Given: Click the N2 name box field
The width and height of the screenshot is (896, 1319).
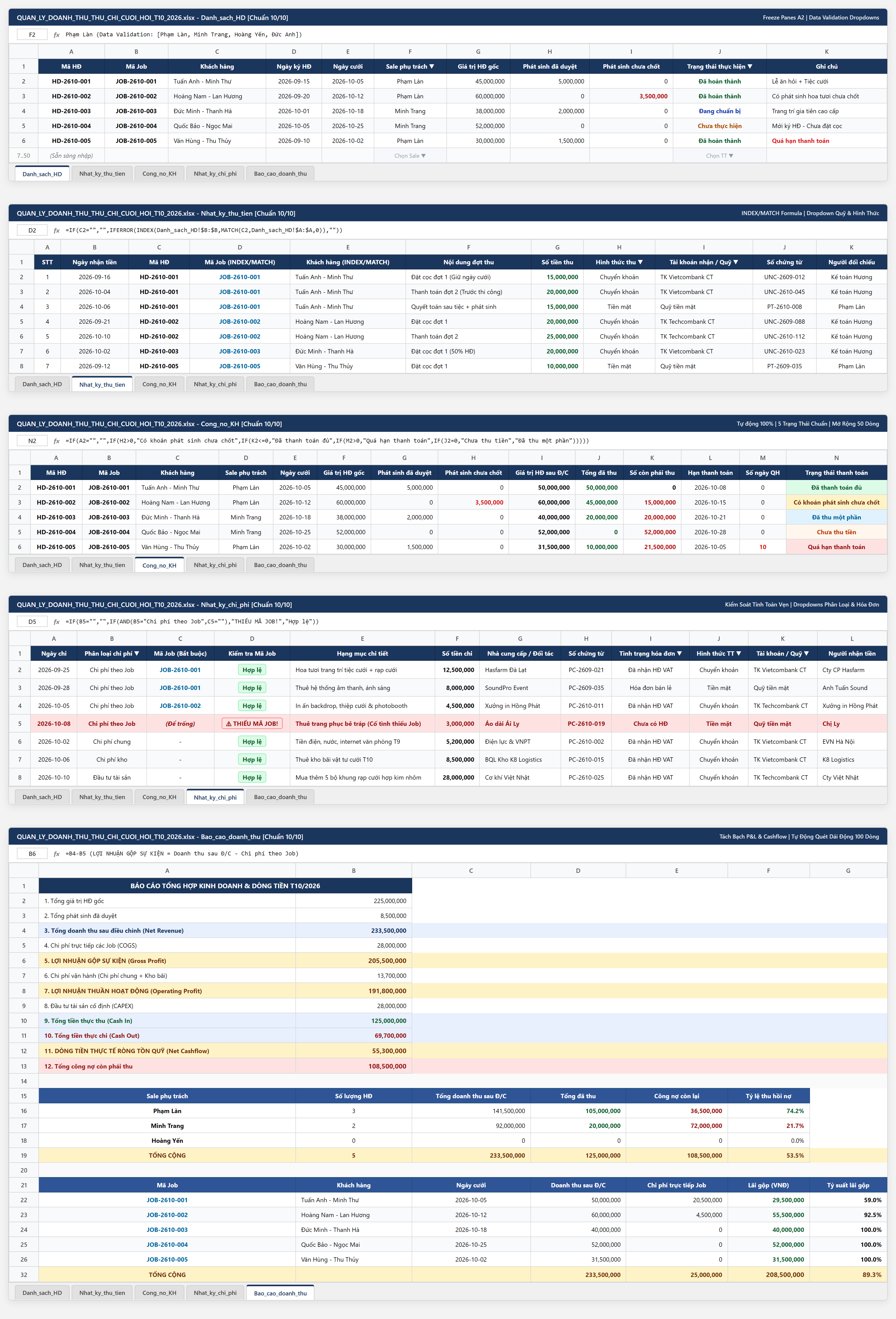Looking at the screenshot, I should 32,441.
